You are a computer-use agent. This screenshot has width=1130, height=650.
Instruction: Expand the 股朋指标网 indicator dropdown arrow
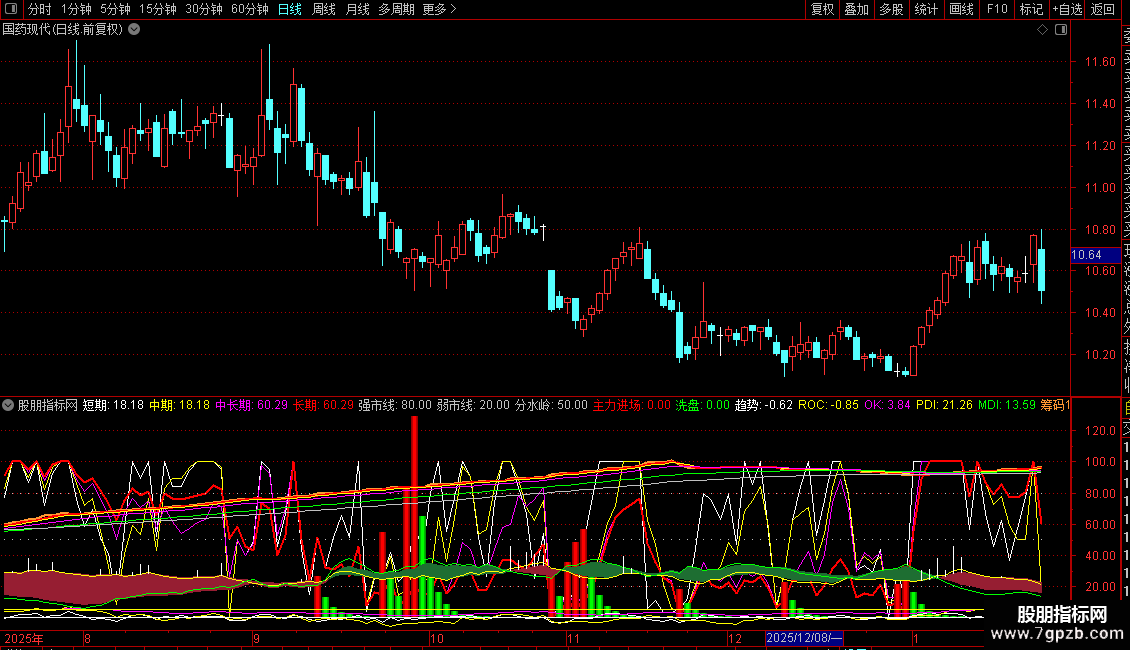point(9,406)
